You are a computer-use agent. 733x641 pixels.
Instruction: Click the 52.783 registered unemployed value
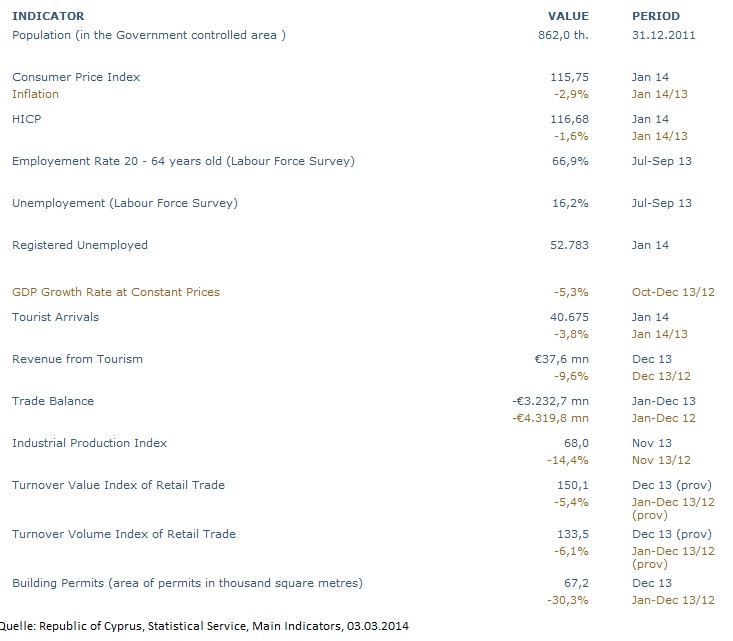(x=567, y=245)
